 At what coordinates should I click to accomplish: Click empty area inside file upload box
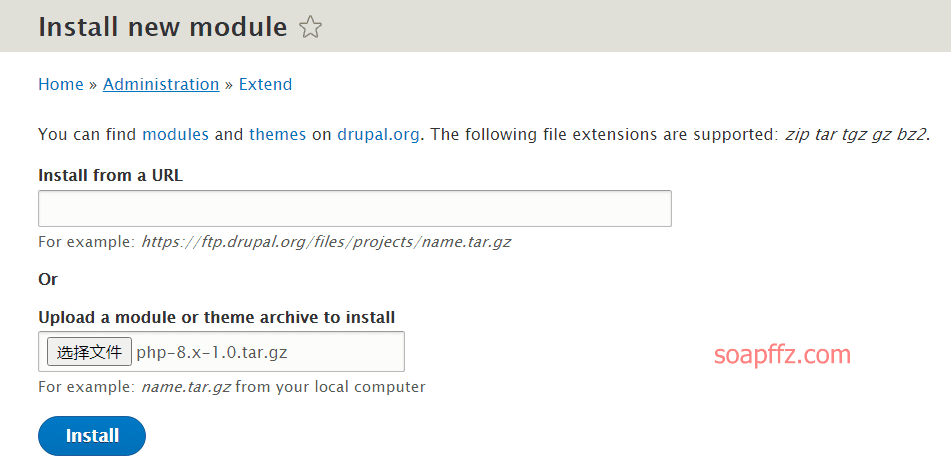[346, 352]
